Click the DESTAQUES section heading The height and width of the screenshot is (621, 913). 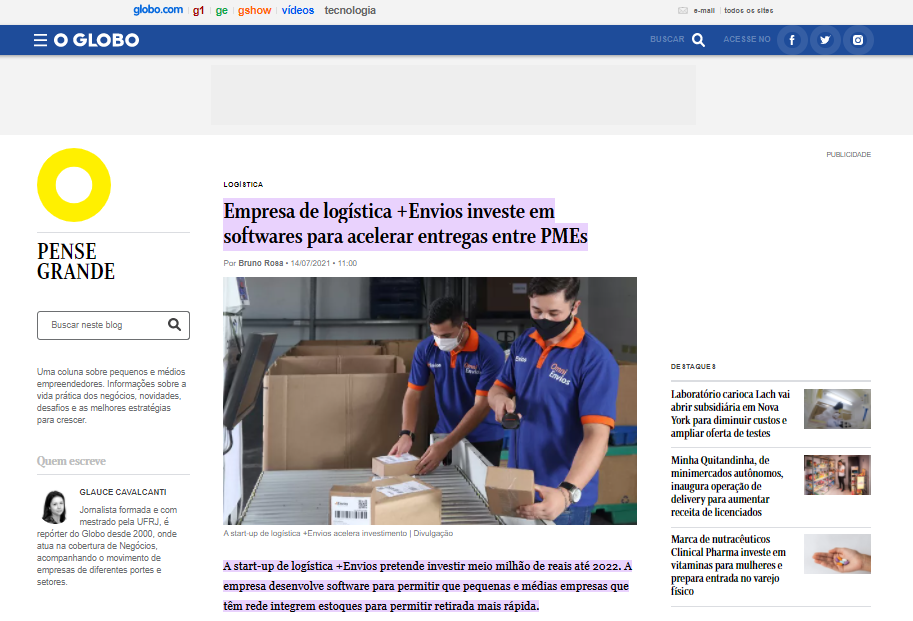tap(693, 367)
